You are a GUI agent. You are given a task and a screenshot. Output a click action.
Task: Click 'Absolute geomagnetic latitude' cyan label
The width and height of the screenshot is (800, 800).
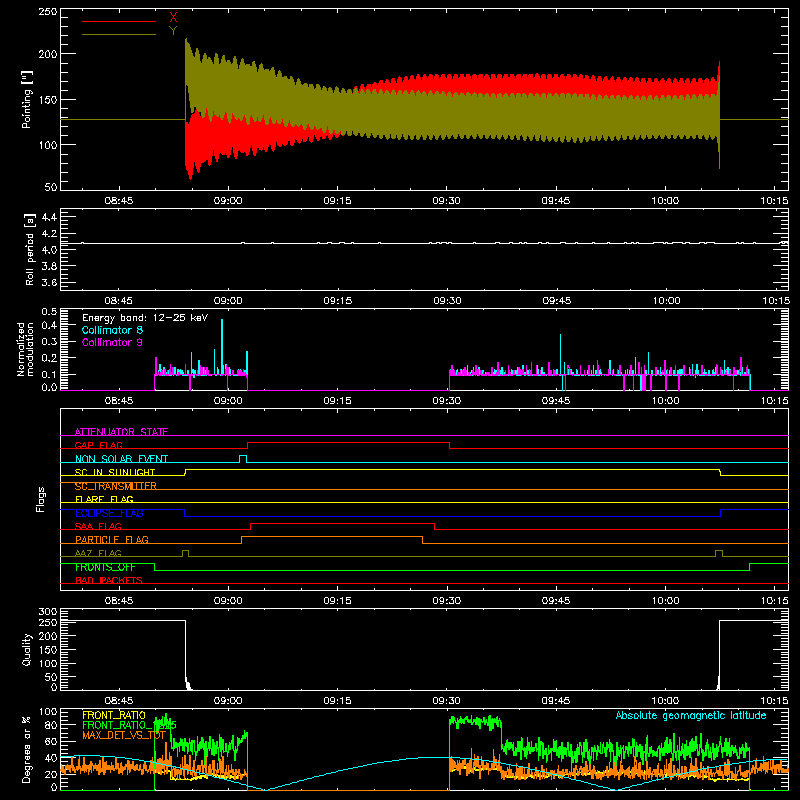pos(691,715)
